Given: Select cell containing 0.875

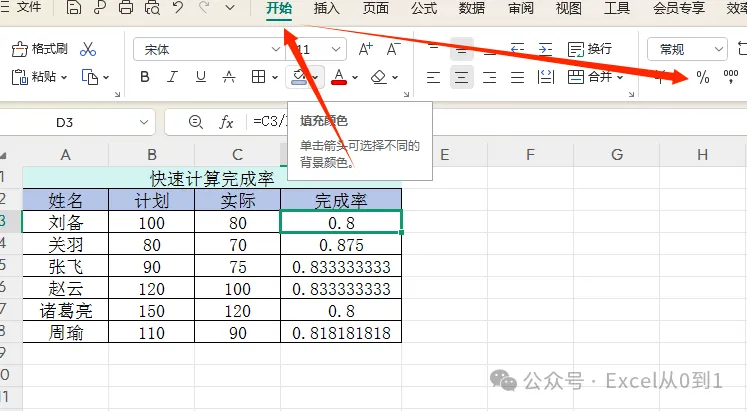Looking at the screenshot, I should click(x=341, y=245).
